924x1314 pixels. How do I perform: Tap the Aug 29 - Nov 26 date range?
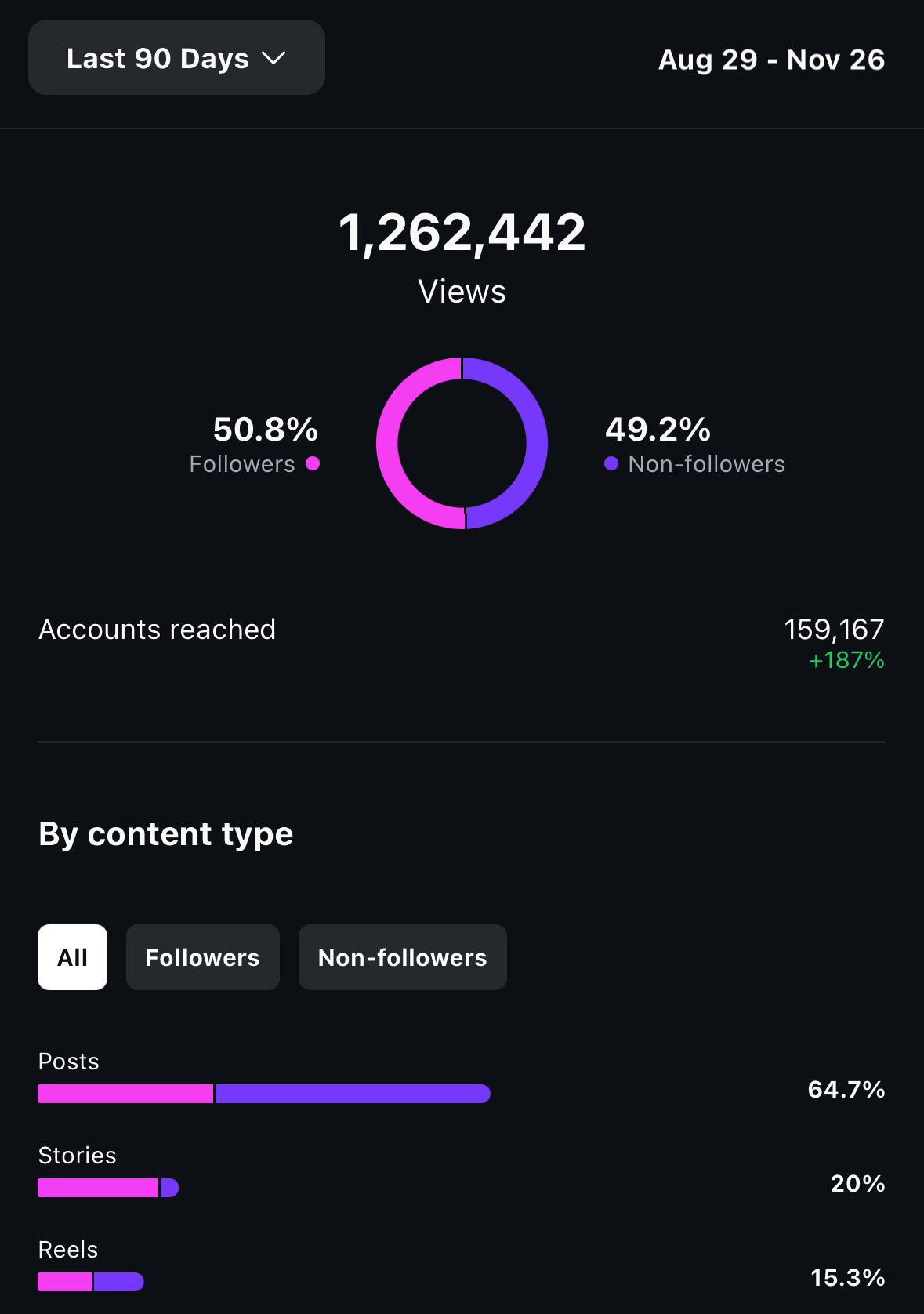pos(771,60)
